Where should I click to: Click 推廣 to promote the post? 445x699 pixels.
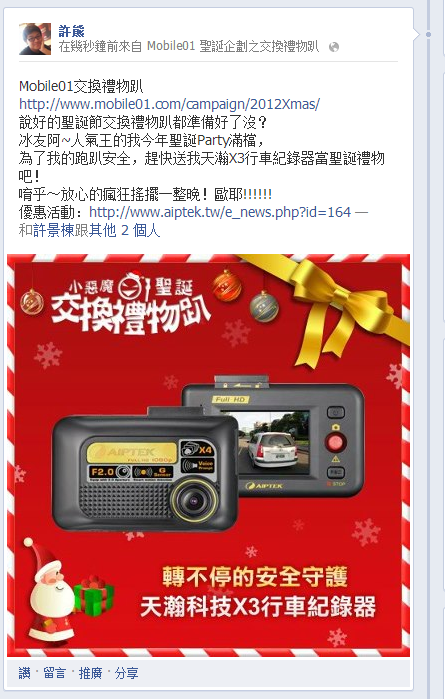pos(91,673)
